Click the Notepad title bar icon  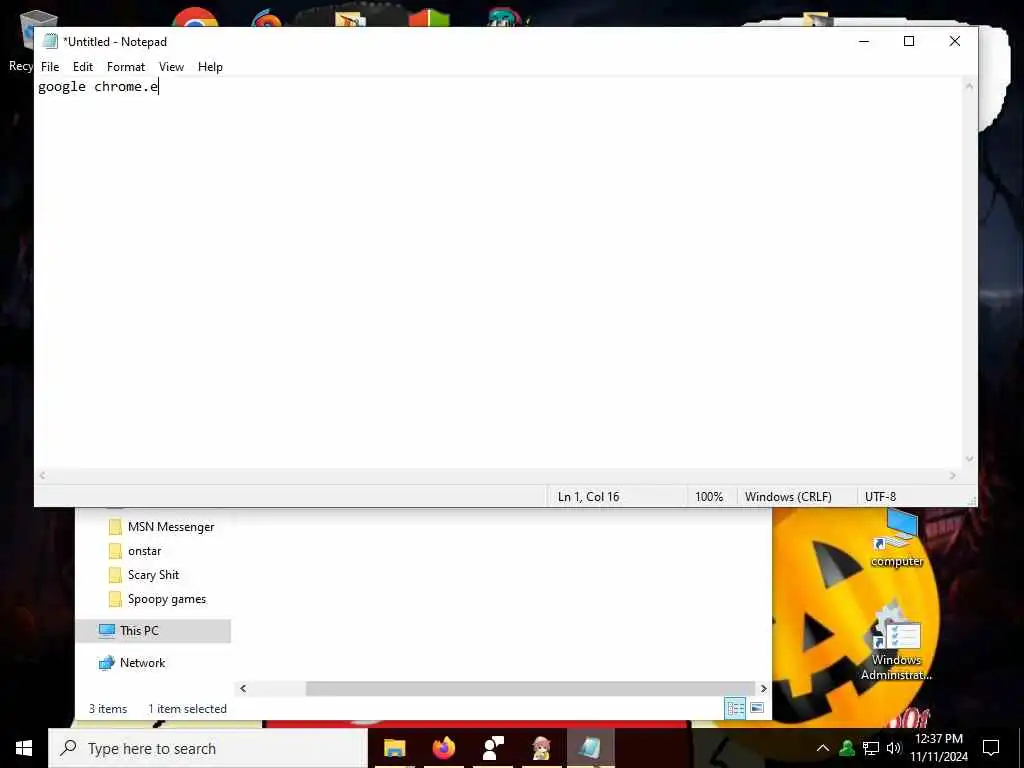50,41
